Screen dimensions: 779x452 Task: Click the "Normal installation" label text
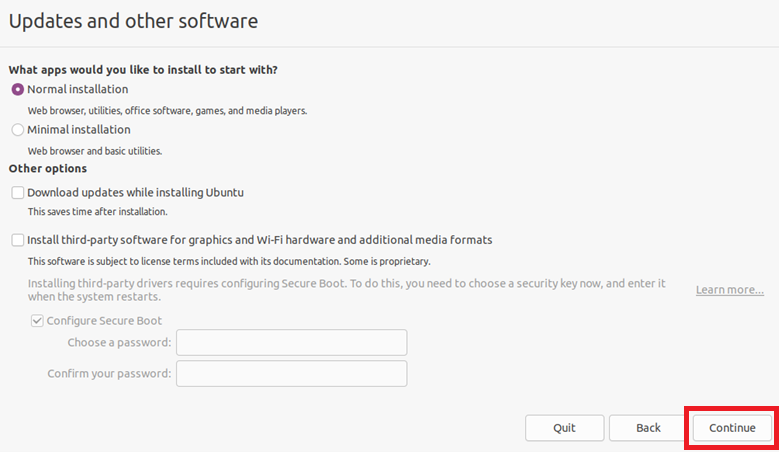tap(77, 89)
